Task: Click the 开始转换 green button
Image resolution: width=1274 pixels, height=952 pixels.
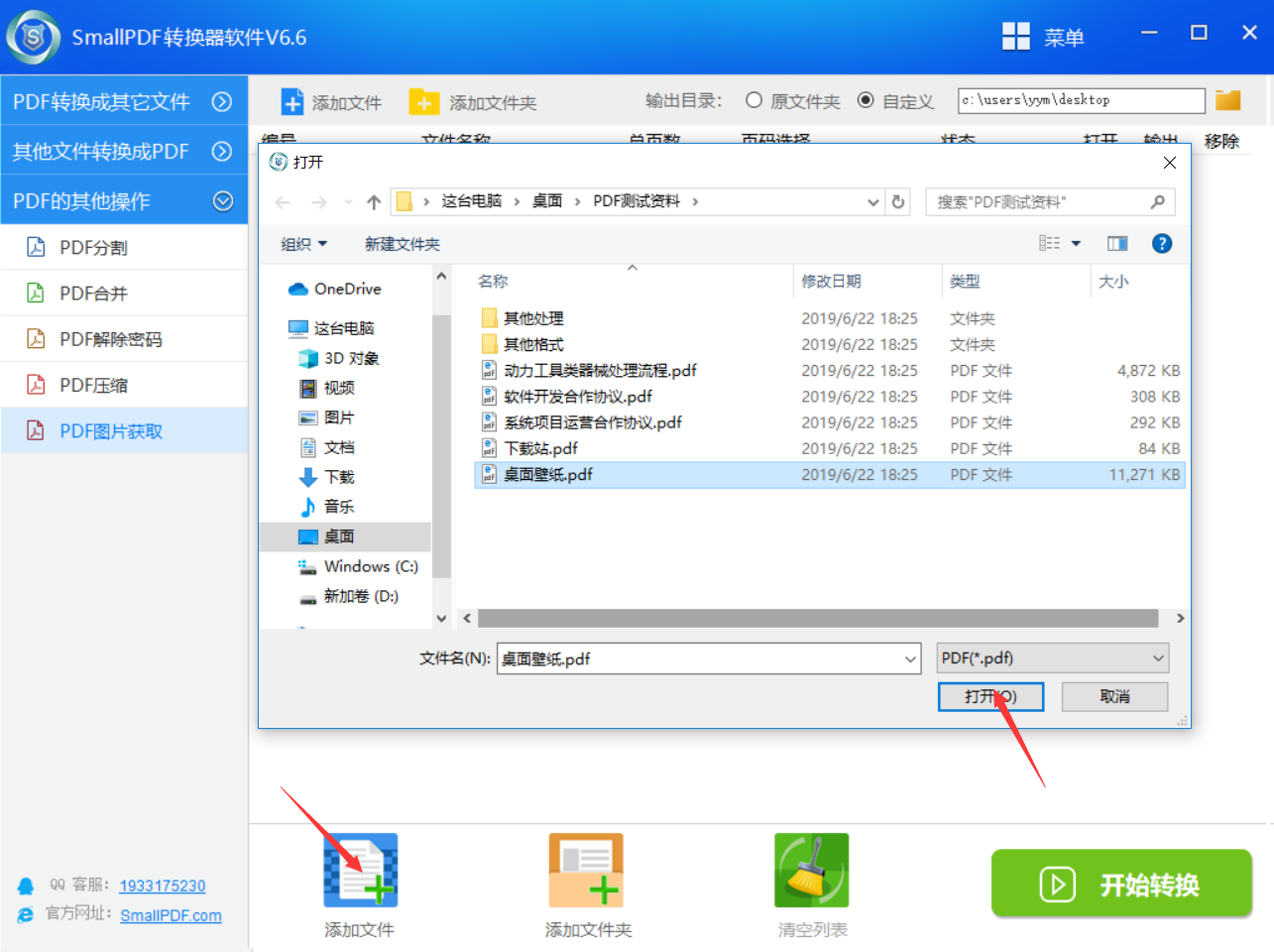Action: click(x=1121, y=884)
